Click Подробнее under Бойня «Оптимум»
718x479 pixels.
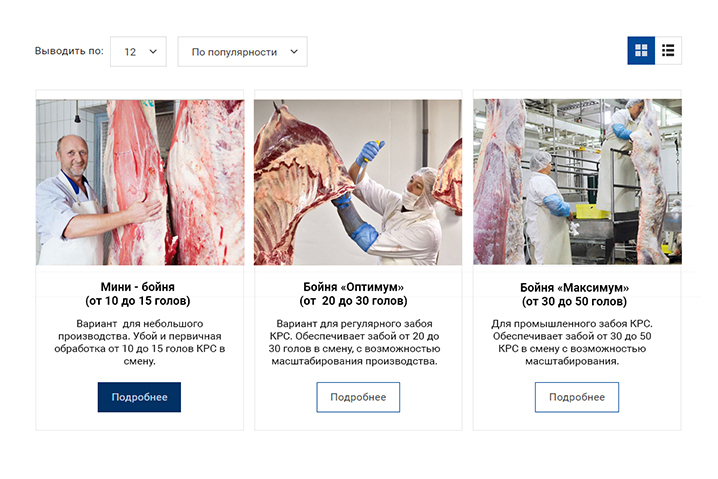[358, 397]
